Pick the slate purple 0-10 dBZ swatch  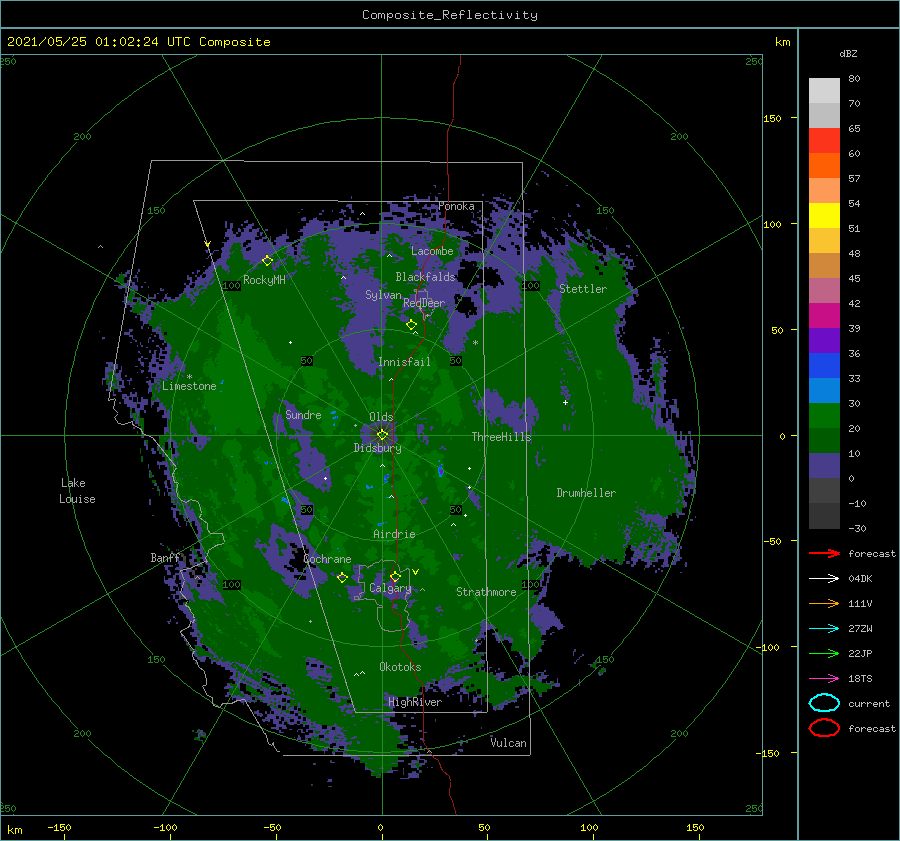(824, 466)
